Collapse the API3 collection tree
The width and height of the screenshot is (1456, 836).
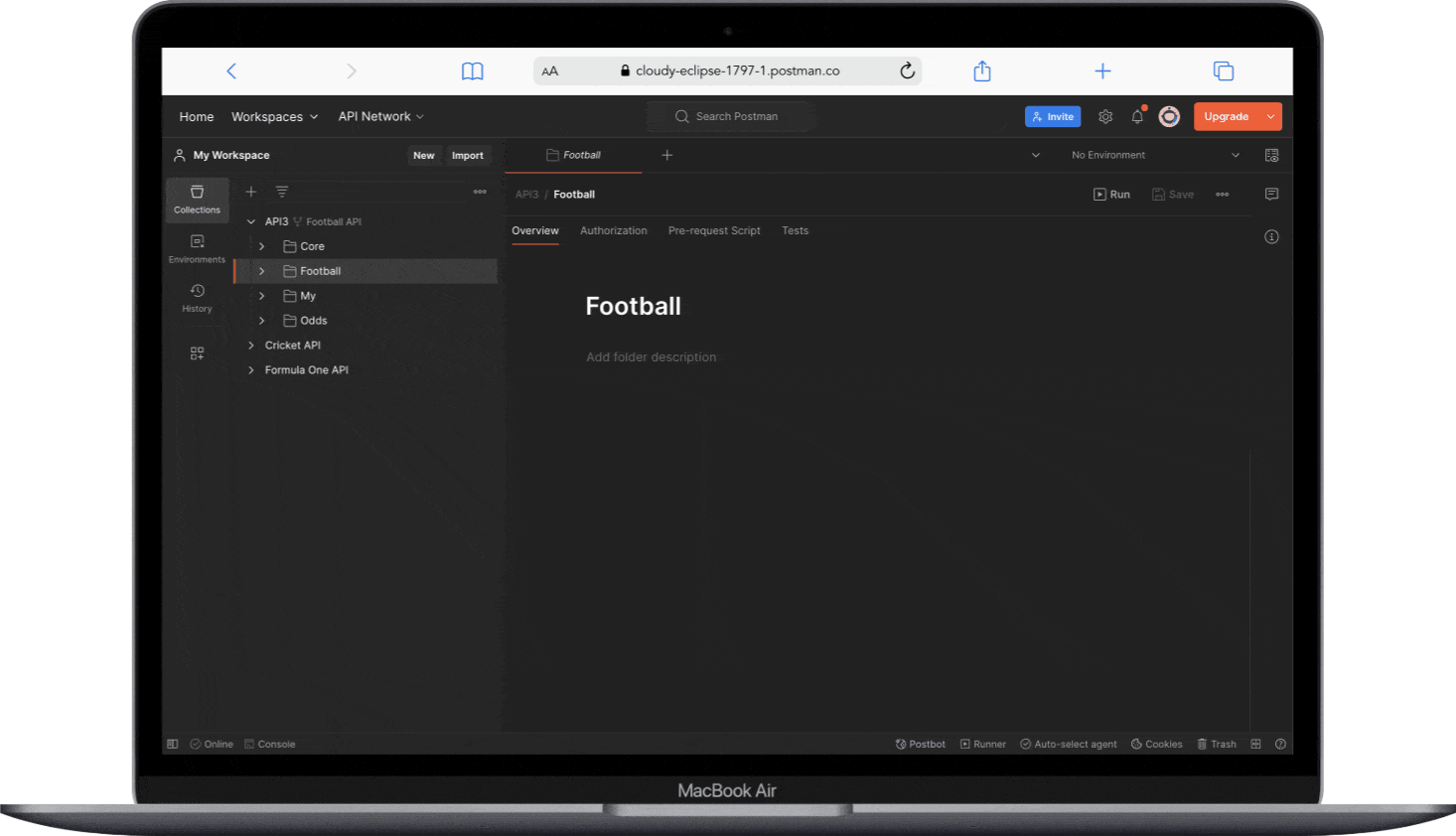click(251, 221)
